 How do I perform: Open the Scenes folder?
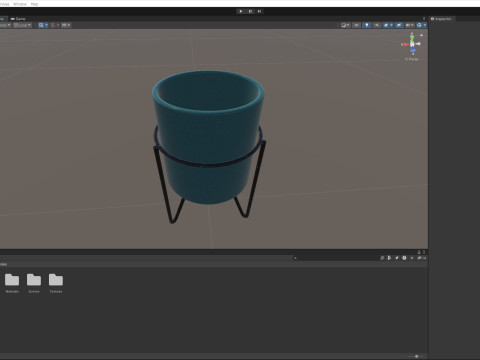(34, 283)
